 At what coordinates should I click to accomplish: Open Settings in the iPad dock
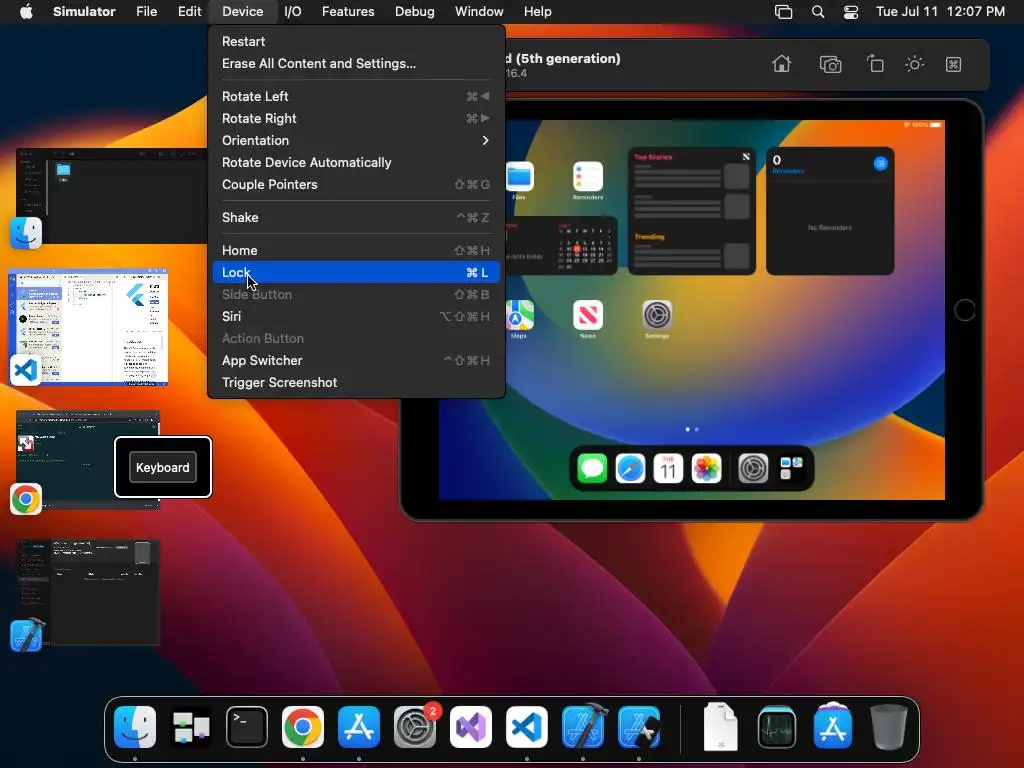[753, 468]
